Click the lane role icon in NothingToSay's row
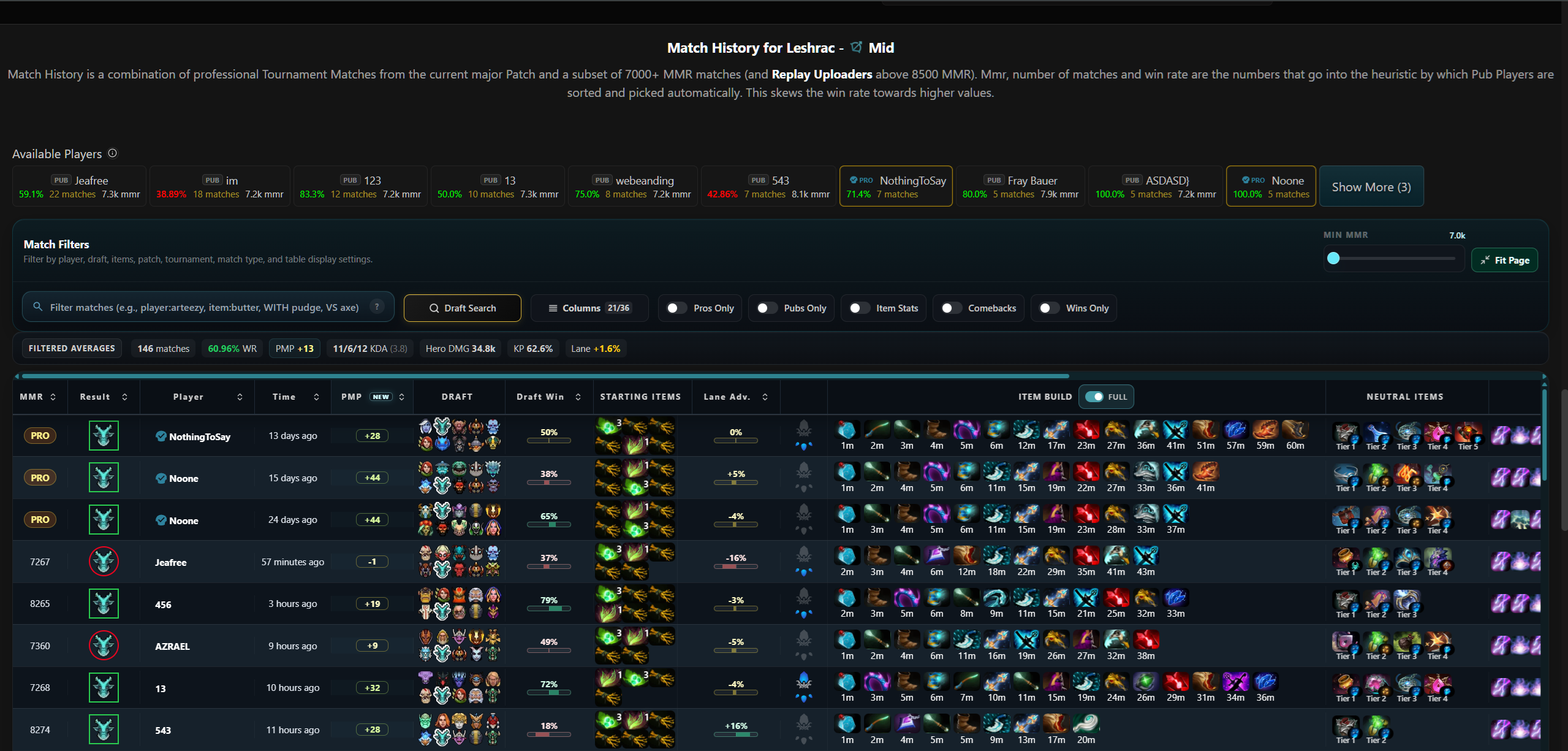The height and width of the screenshot is (751, 1568). pyautogui.click(x=804, y=436)
